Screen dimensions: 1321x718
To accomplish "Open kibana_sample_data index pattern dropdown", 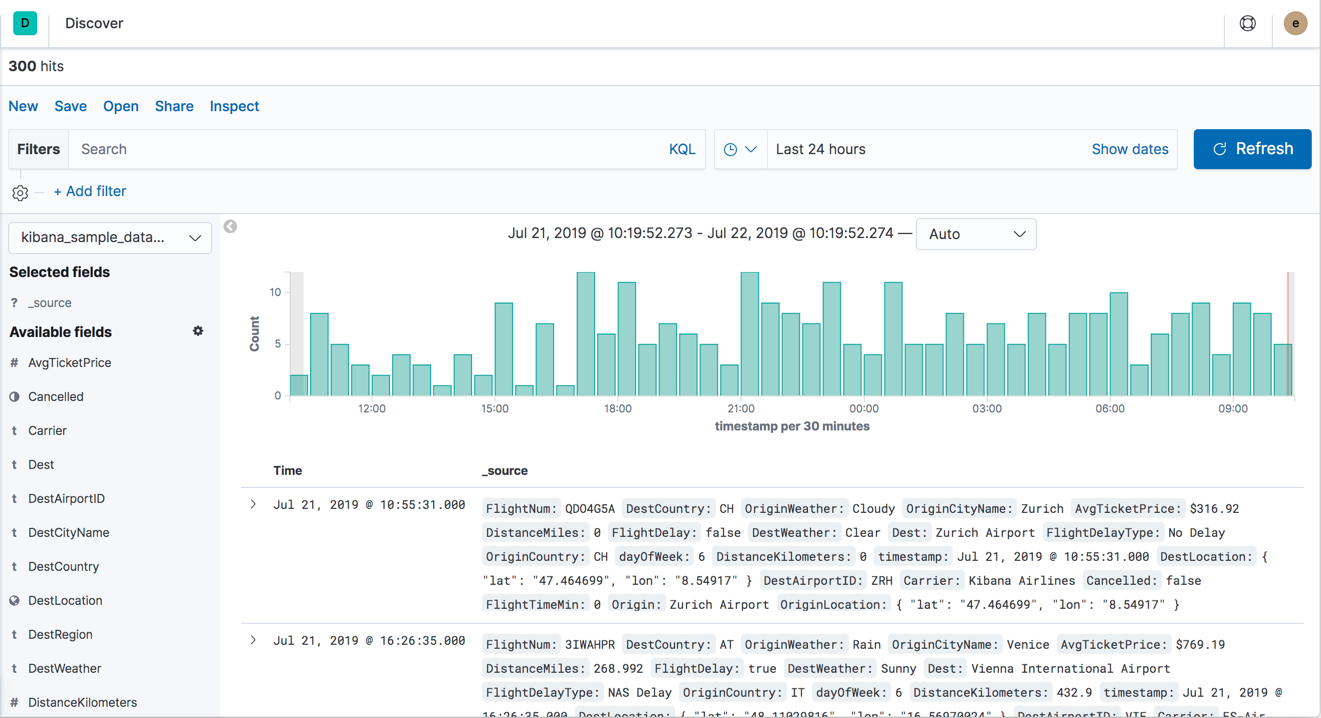I will click(x=110, y=238).
